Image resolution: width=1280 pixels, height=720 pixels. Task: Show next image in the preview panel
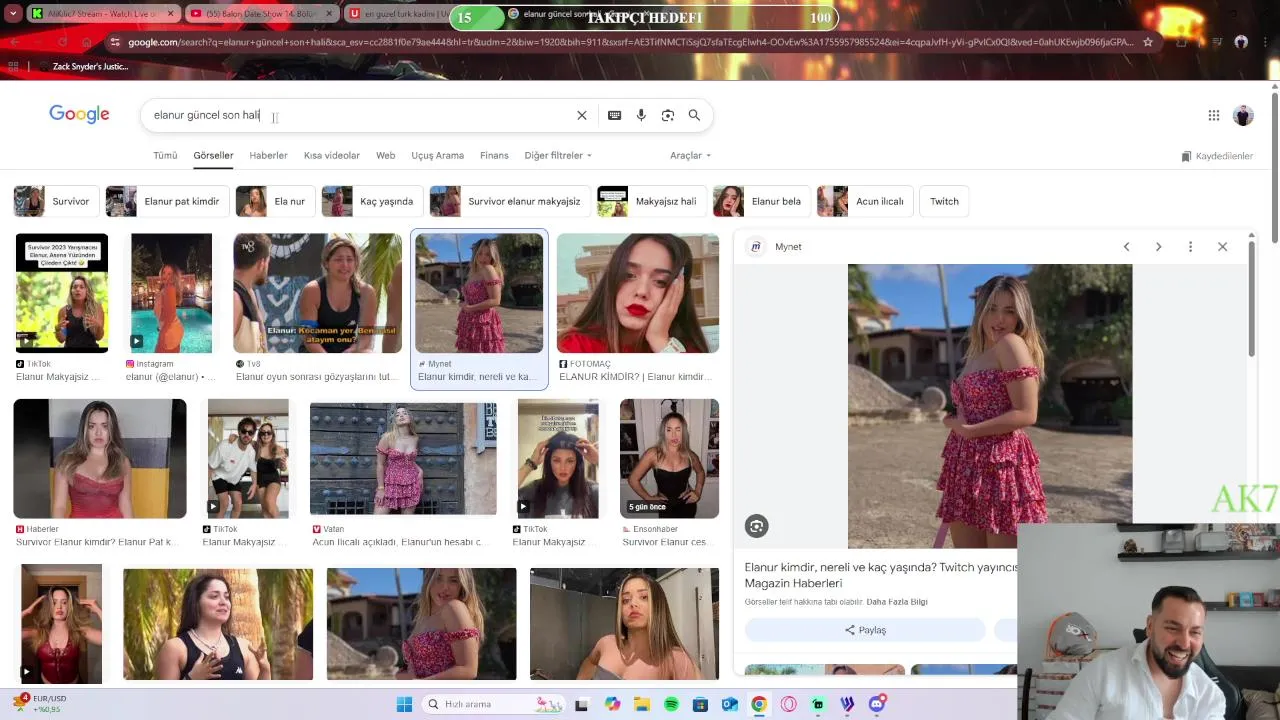[1158, 247]
